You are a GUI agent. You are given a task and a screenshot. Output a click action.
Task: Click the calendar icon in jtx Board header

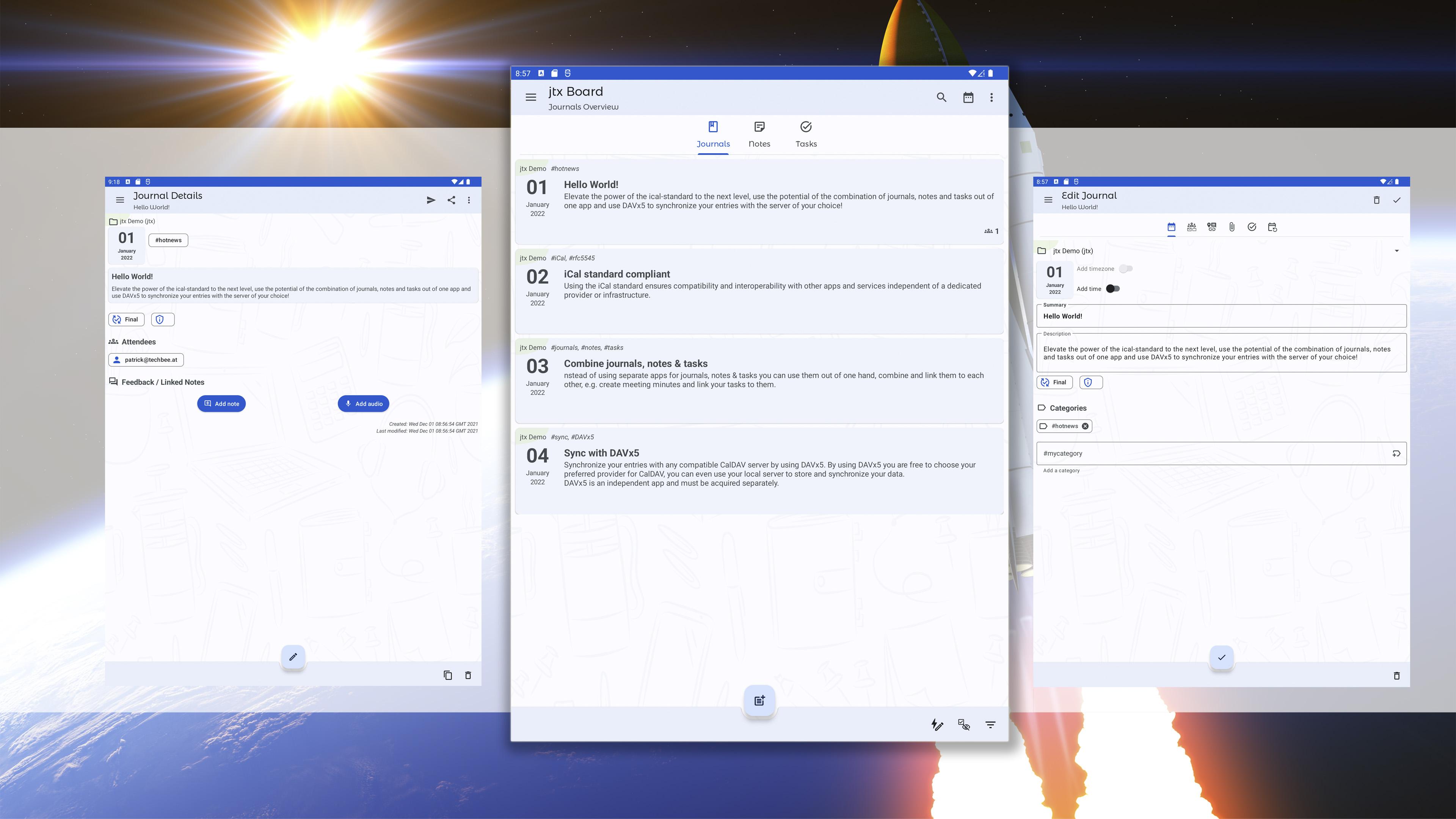pos(968,97)
